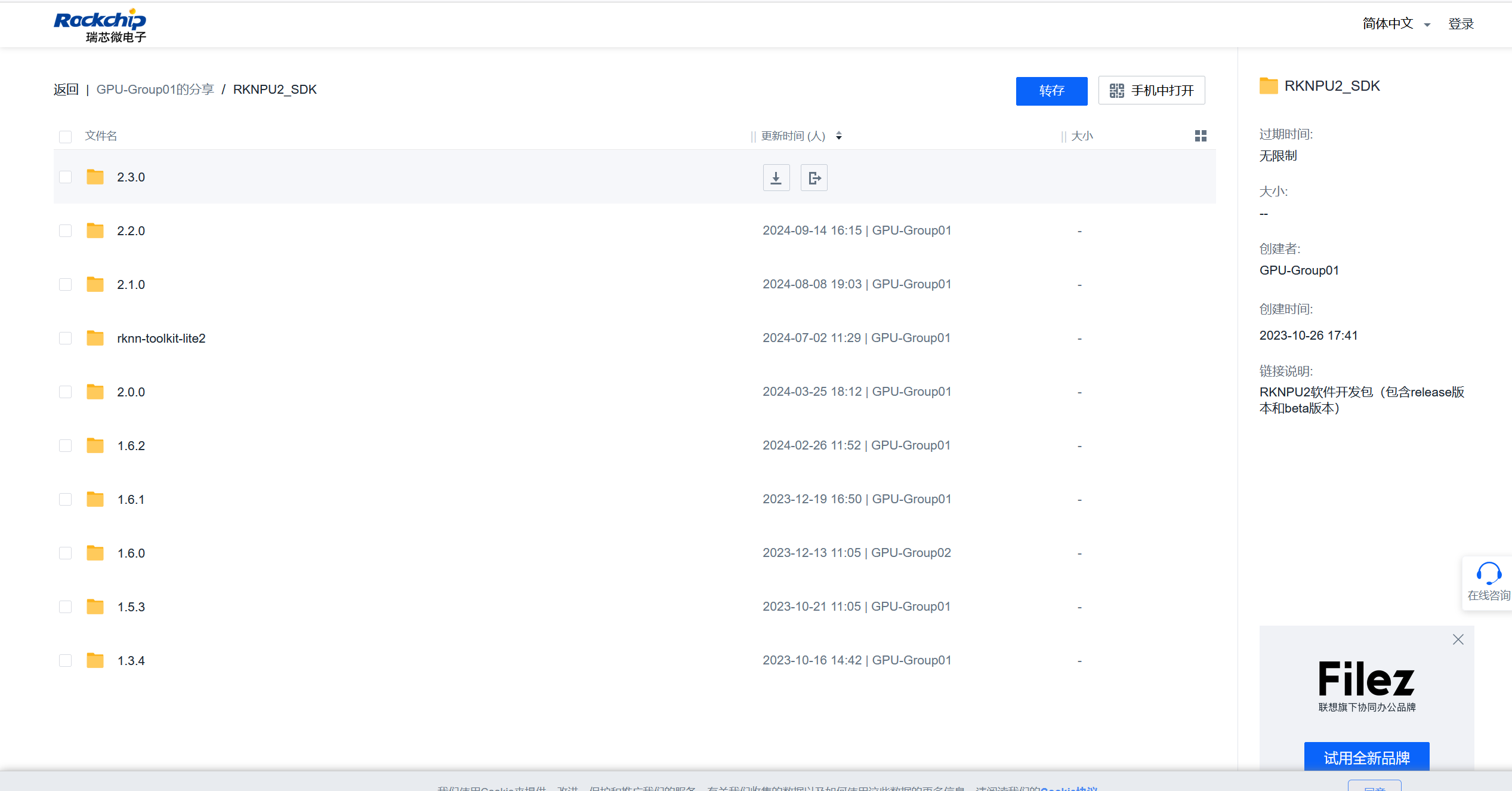Image resolution: width=1512 pixels, height=791 pixels.
Task: Check the box for folder 1.5.3
Action: click(66, 607)
